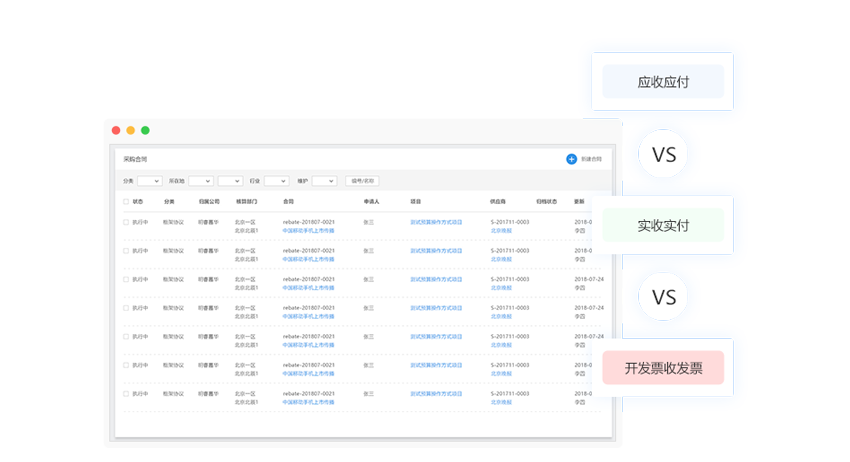Image resolution: width=850 pixels, height=462 pixels.
Task: Click the lower VS circle badge
Action: point(663,297)
